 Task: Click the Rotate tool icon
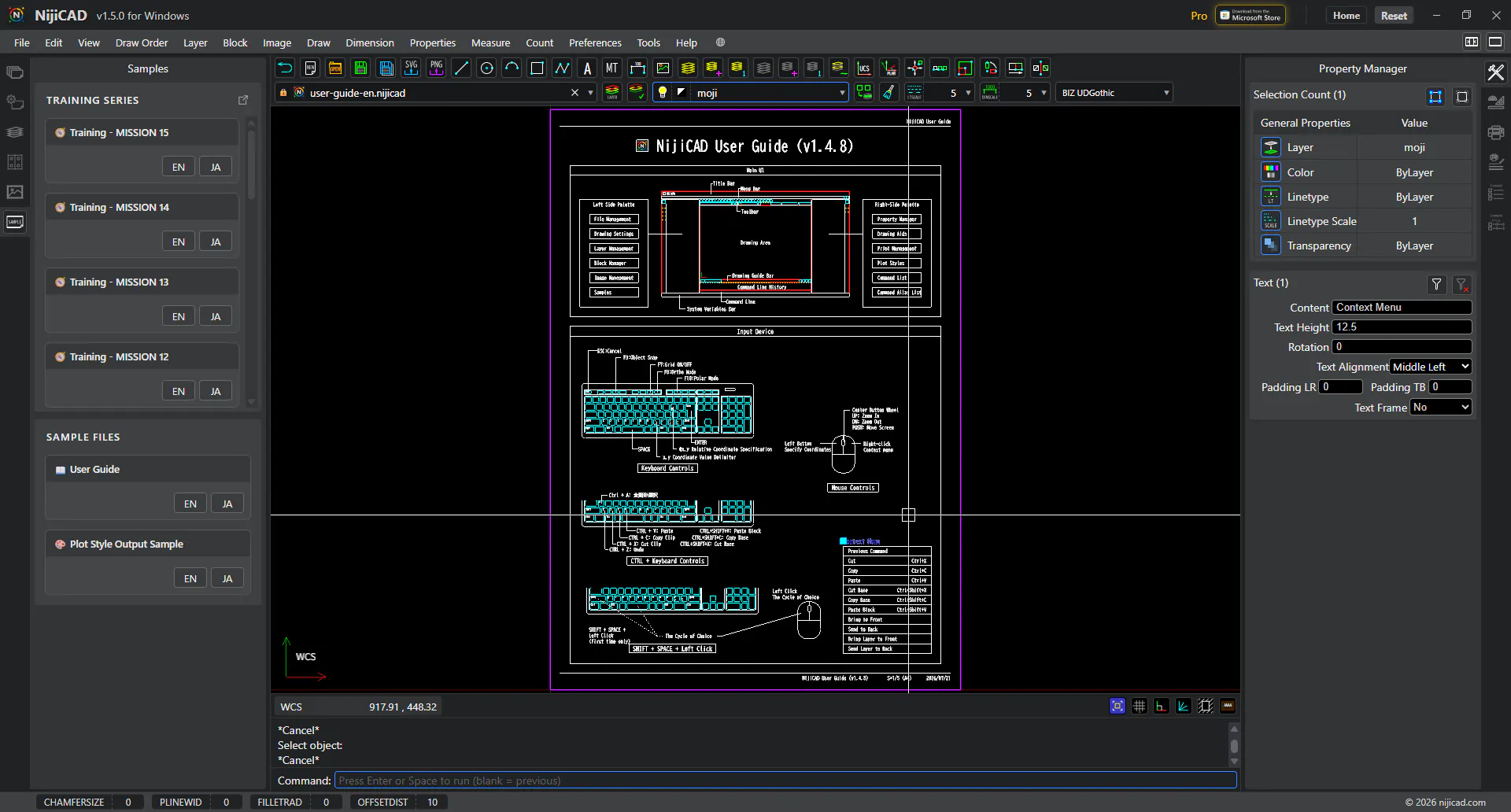pos(990,68)
